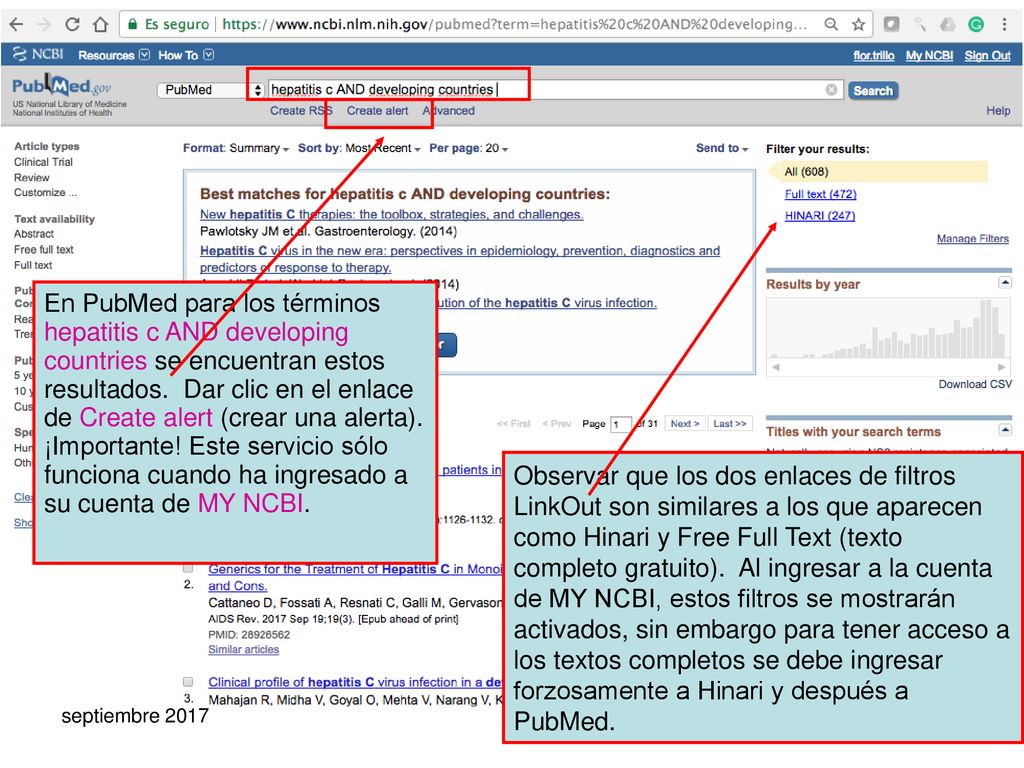This screenshot has width=1024, height=768.
Task: Jump to Last results page
Action: click(x=729, y=424)
